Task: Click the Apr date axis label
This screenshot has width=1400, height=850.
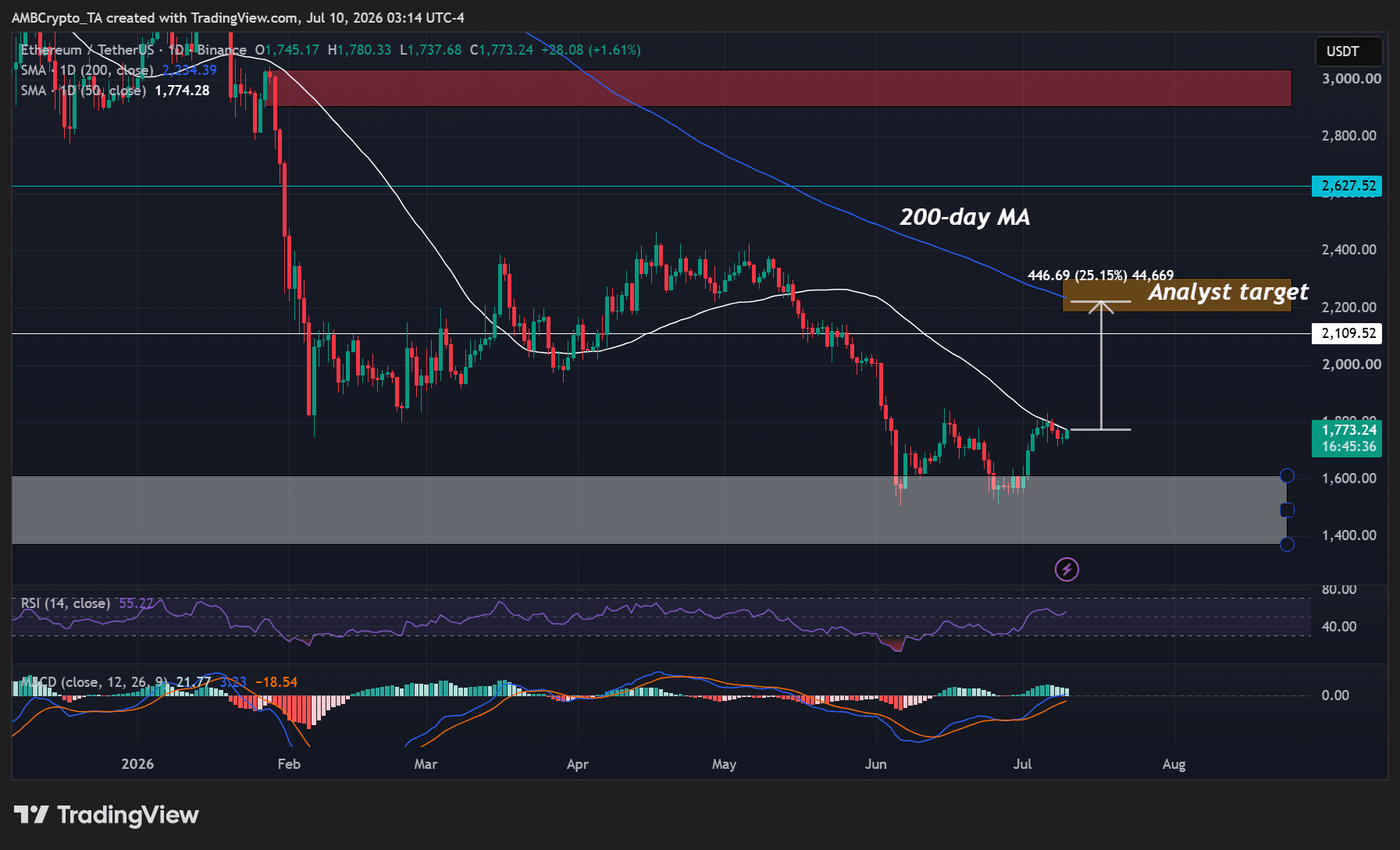Action: (577, 764)
